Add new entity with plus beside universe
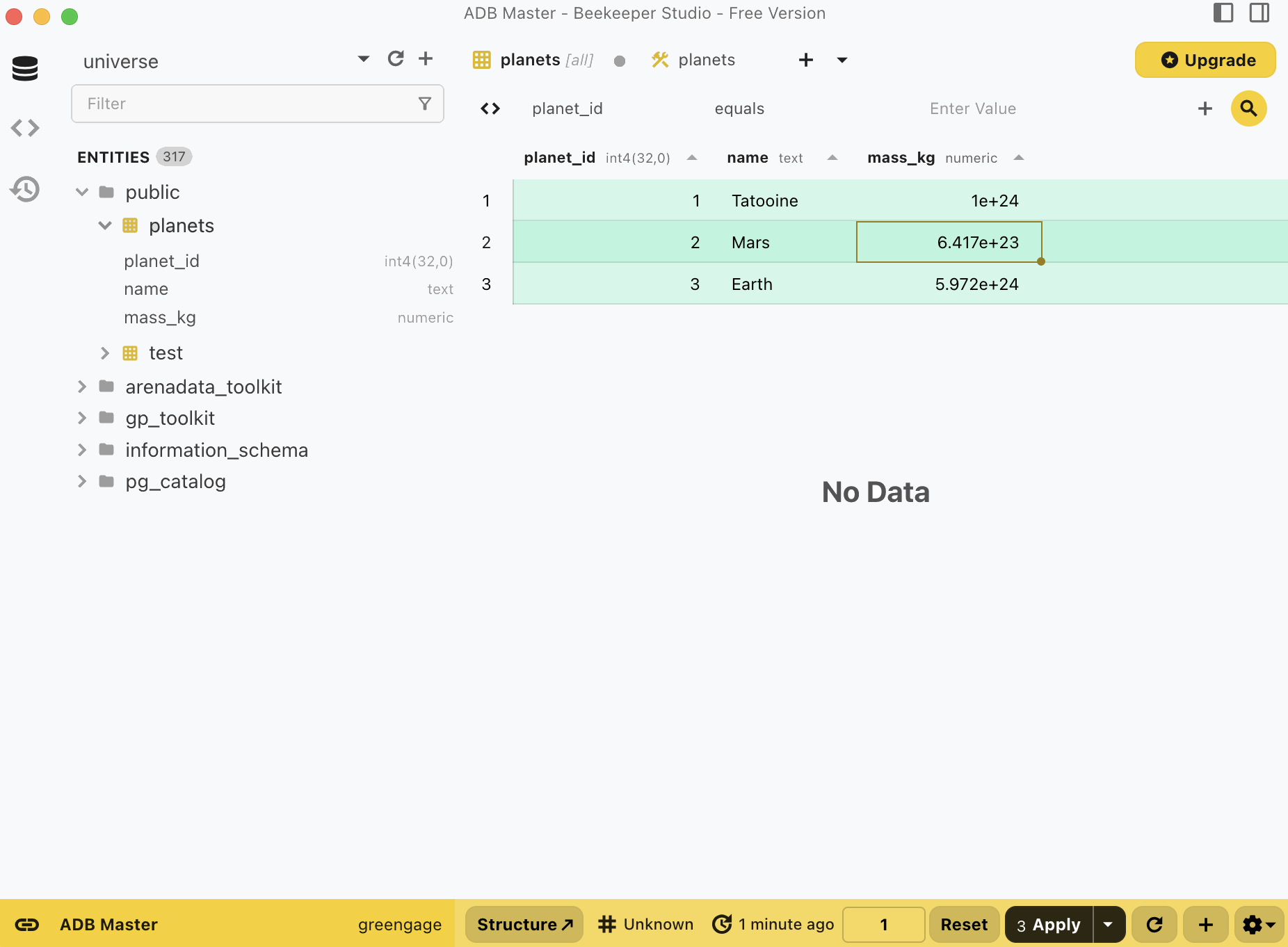 [426, 59]
